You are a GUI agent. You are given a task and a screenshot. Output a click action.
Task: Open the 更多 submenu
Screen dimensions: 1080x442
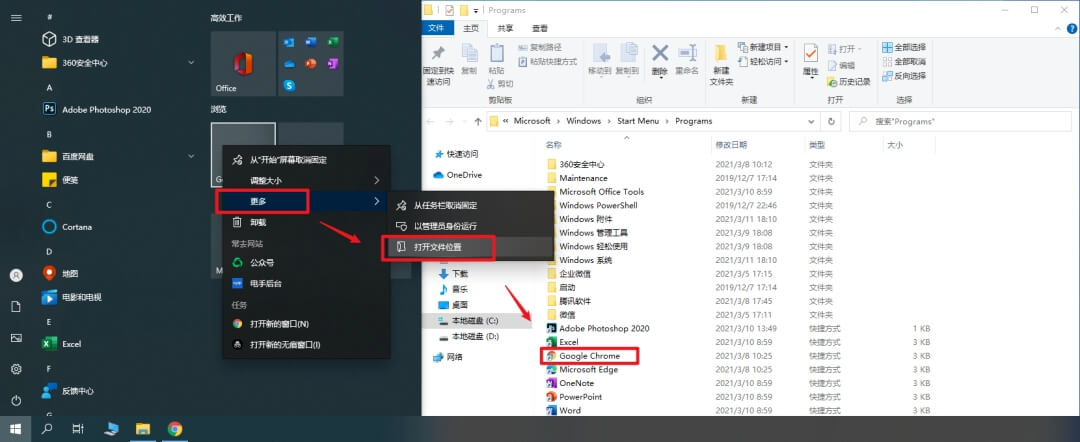[x=306, y=201]
